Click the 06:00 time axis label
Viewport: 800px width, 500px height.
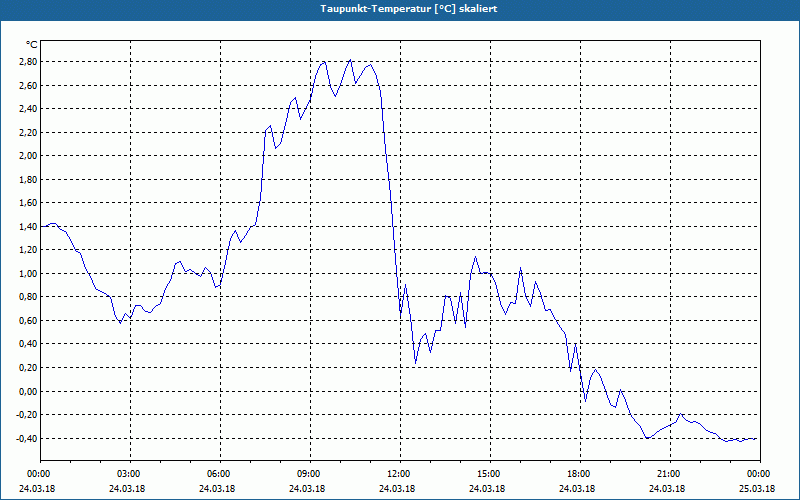pos(220,474)
